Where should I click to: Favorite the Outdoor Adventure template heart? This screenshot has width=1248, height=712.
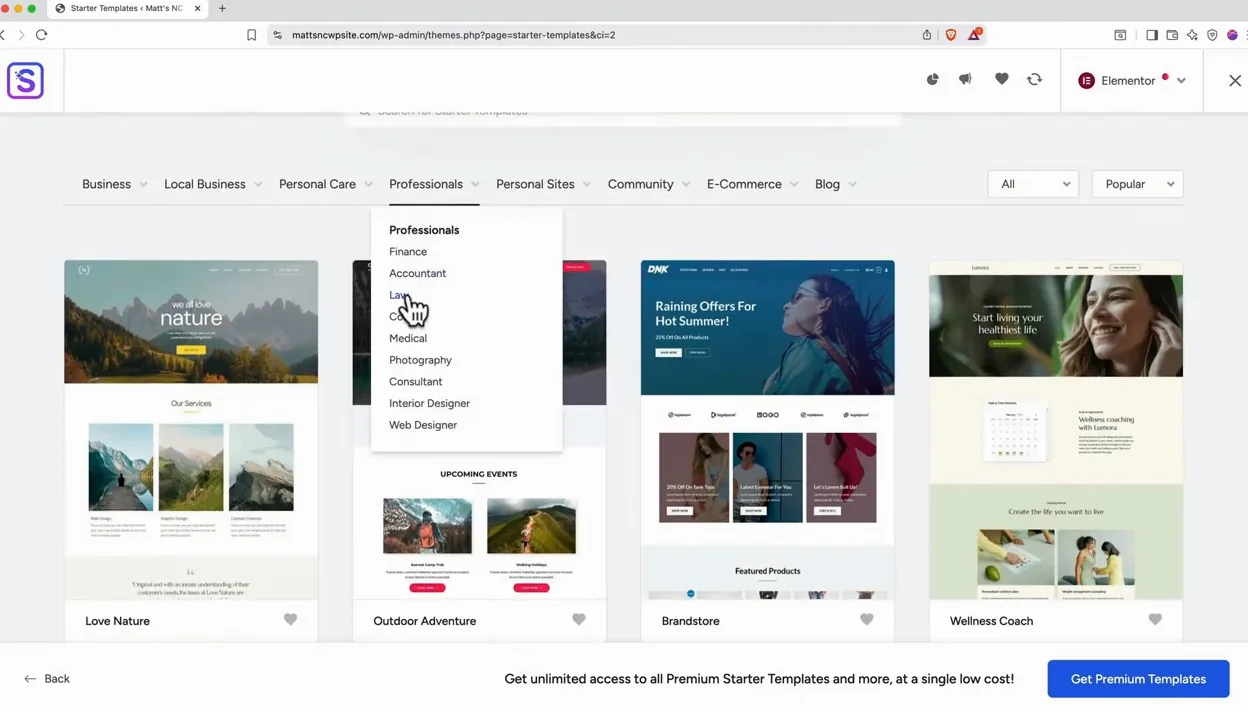[x=578, y=619]
